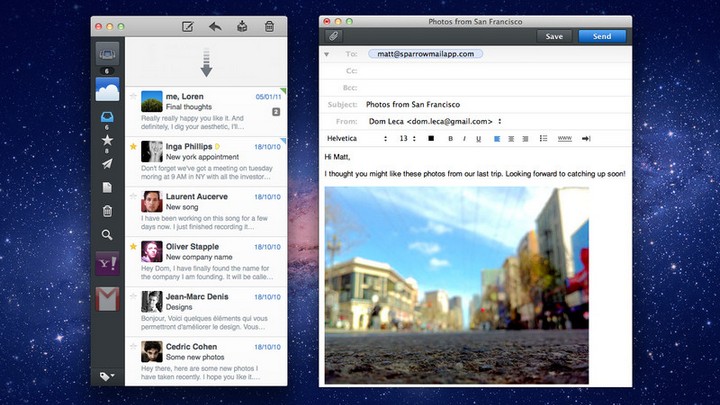The height and width of the screenshot is (405, 720).
Task: Attach a file with paperclip icon
Action: [333, 36]
